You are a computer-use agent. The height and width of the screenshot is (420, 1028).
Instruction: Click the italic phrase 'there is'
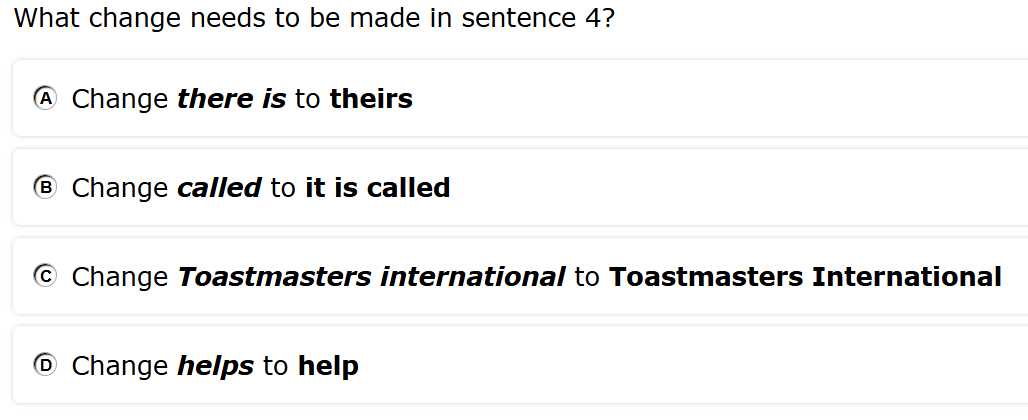232,98
